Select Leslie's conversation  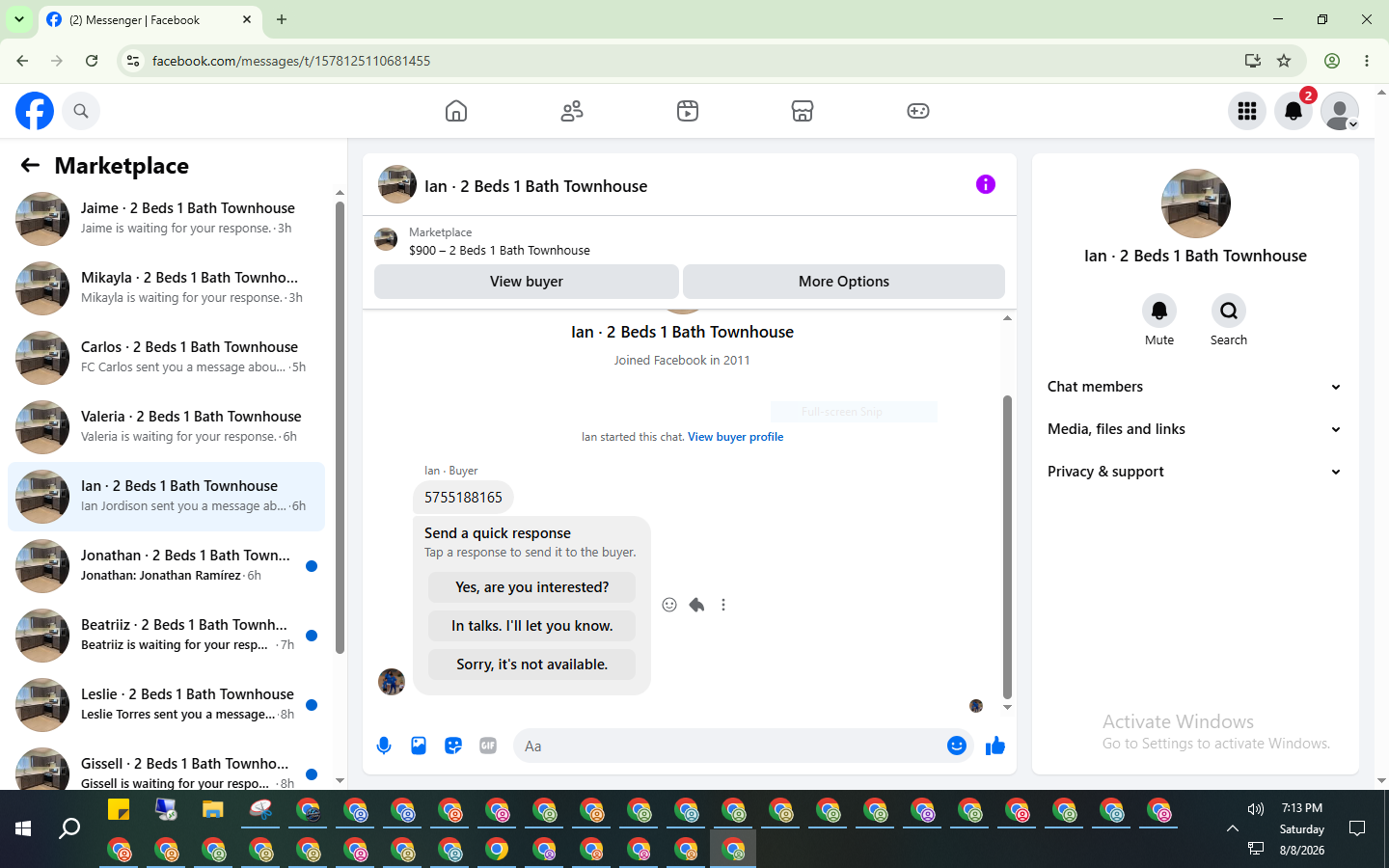pyautogui.click(x=166, y=705)
